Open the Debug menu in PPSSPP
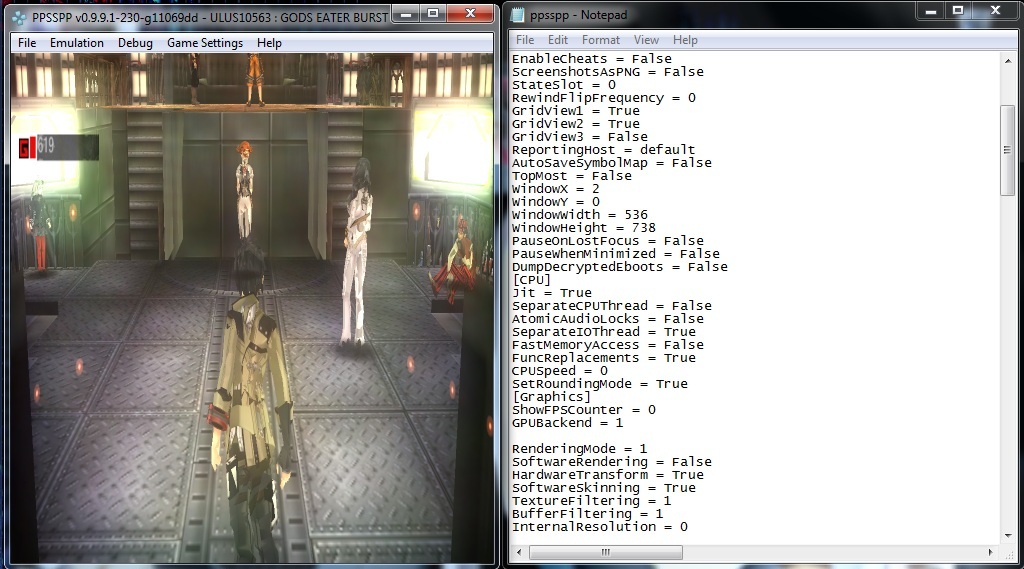 [x=135, y=43]
